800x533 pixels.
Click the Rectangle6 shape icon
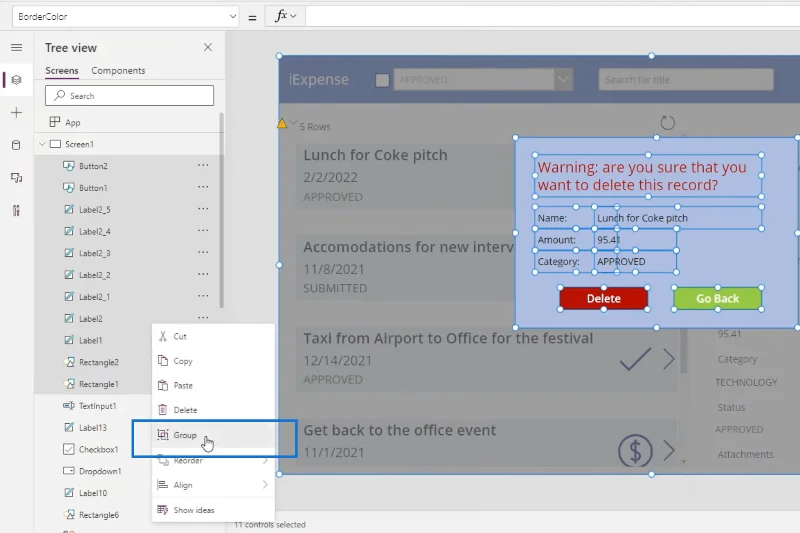point(69,515)
